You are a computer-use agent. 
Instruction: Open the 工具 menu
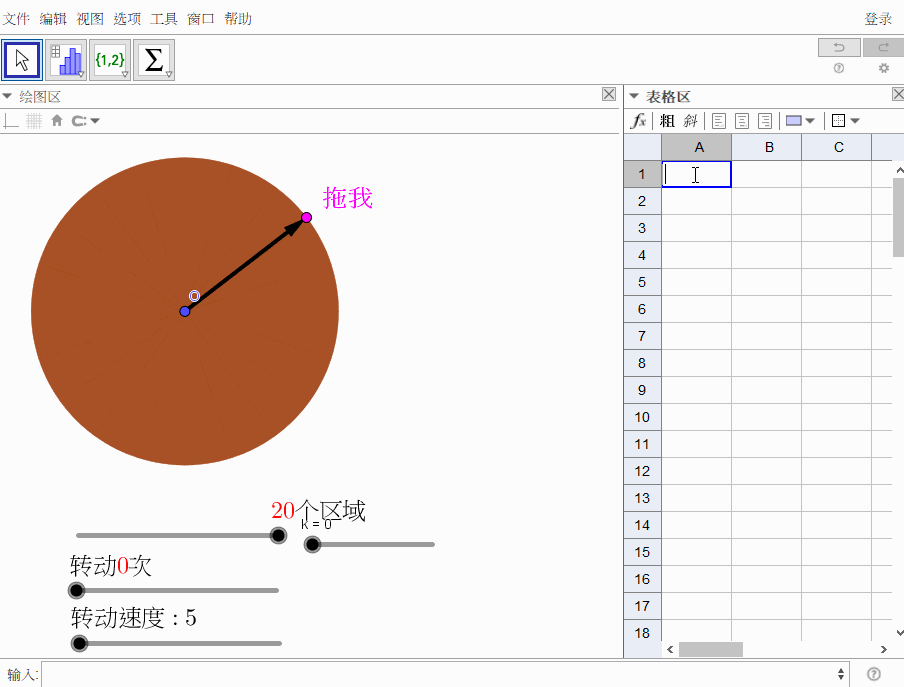(x=164, y=19)
